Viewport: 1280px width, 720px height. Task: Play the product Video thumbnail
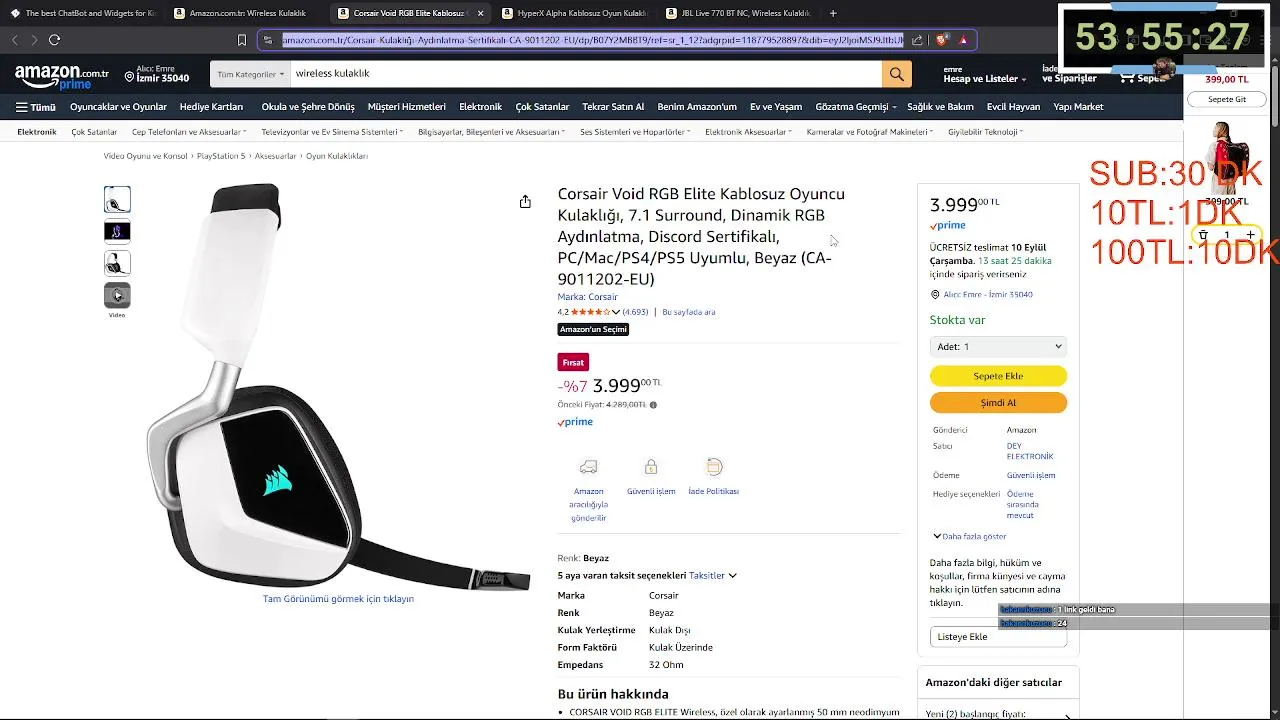(117, 295)
